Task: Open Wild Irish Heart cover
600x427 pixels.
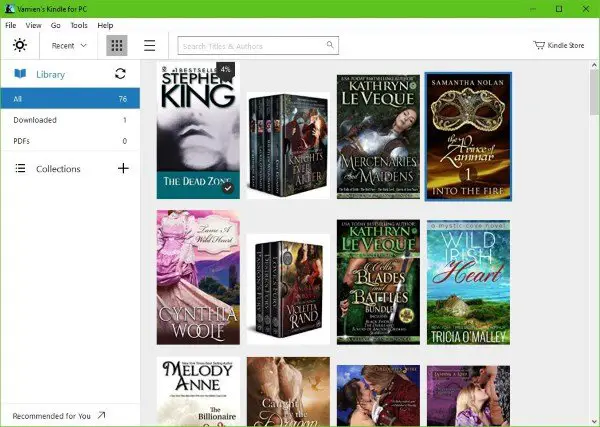Action: tap(468, 282)
